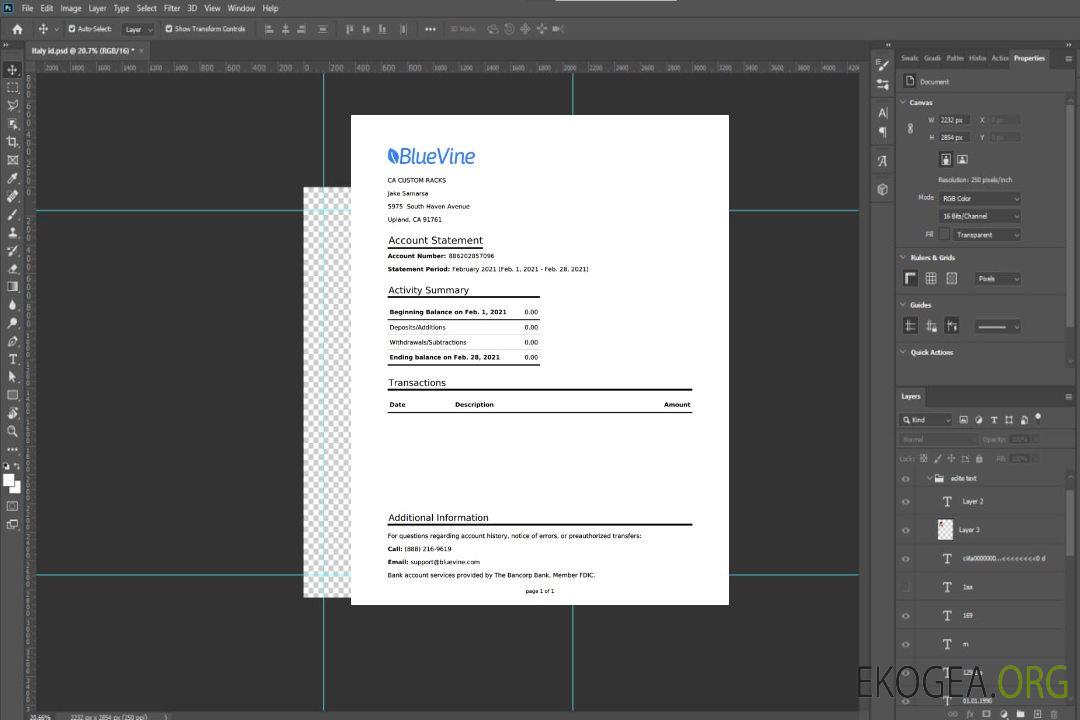Select the Path Selection tool

[12, 377]
